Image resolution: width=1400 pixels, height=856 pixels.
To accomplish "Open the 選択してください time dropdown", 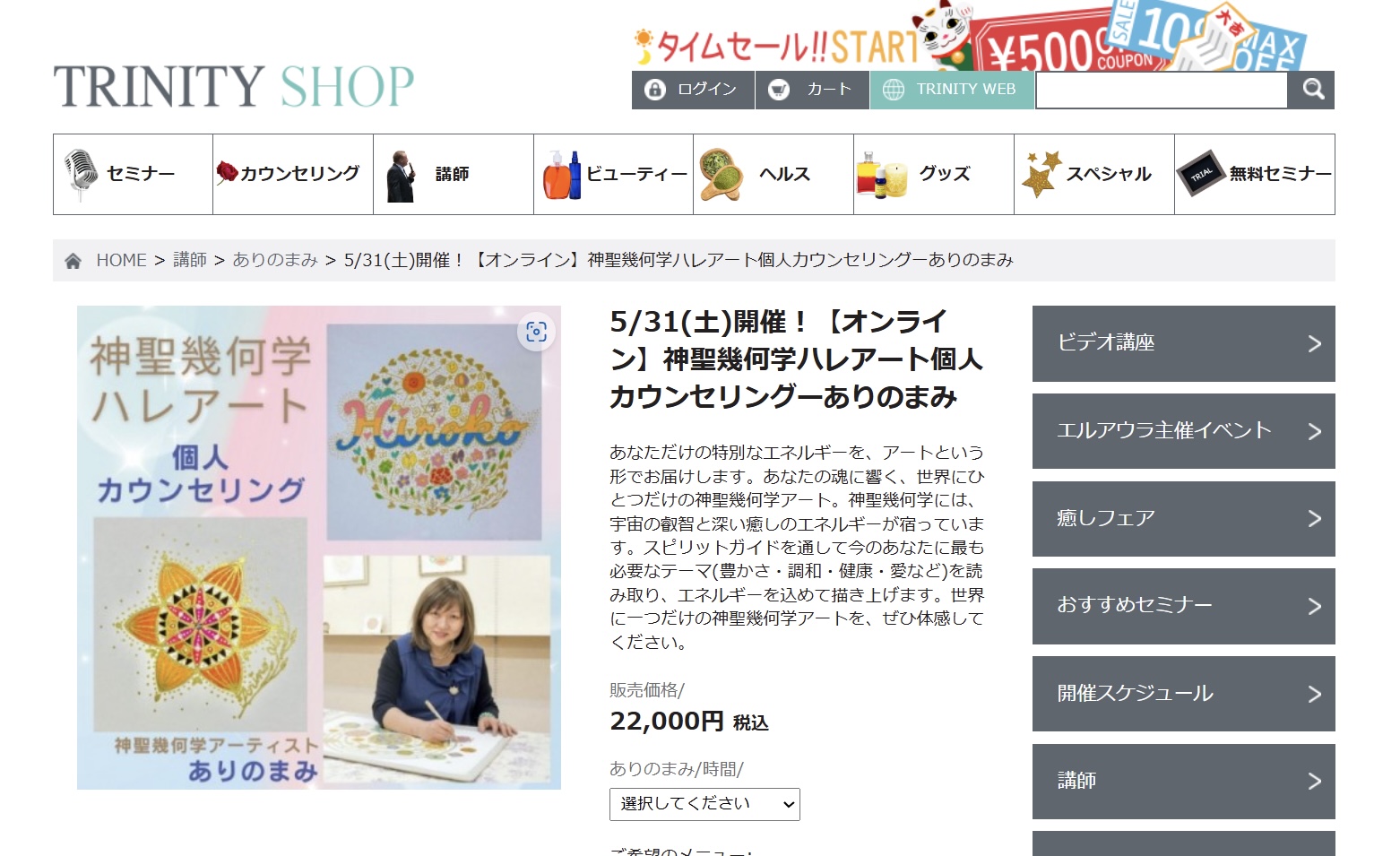I will [x=704, y=804].
